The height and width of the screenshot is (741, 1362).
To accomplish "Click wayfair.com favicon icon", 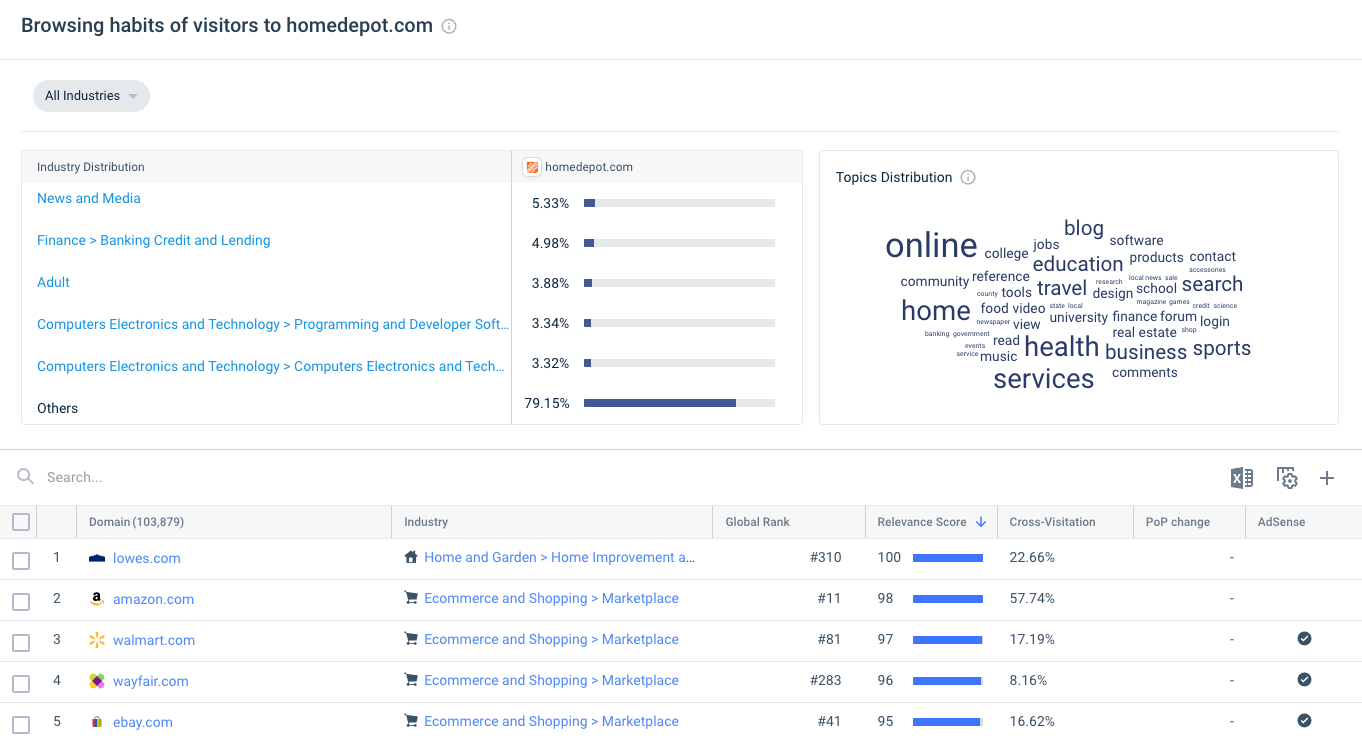I will pos(97,681).
